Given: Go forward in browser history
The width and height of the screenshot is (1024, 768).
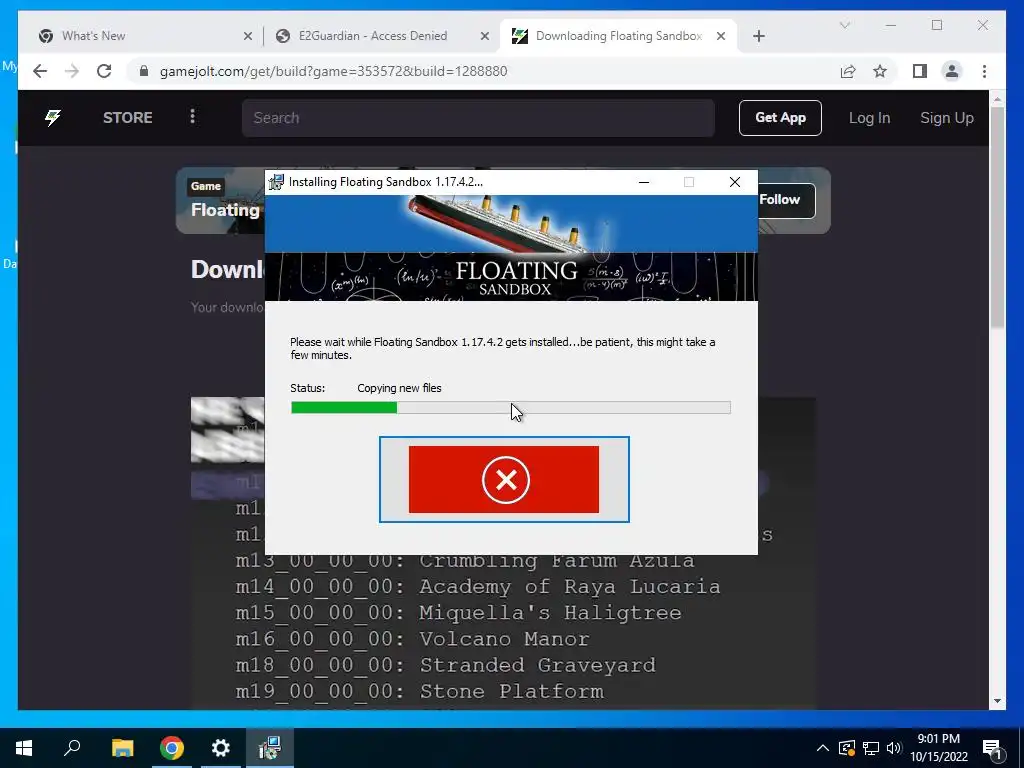Looking at the screenshot, I should point(72,71).
